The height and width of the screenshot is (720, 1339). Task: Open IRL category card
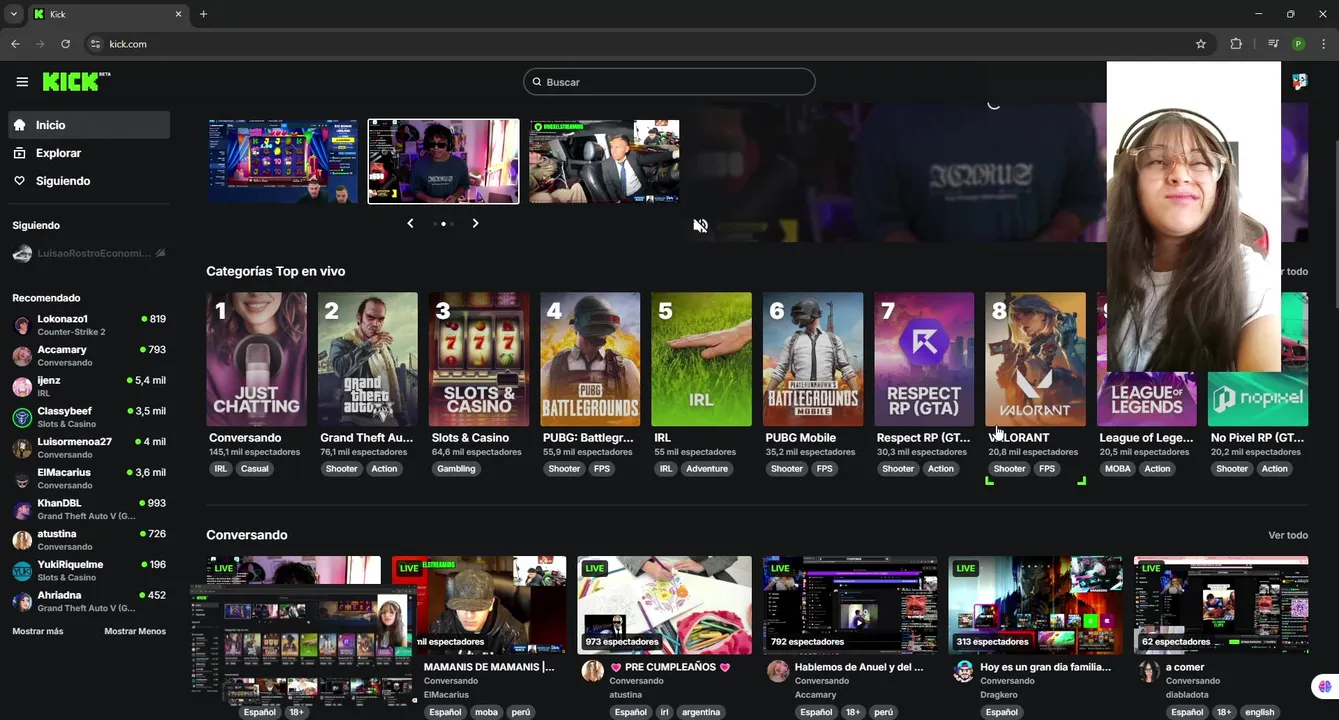701,359
